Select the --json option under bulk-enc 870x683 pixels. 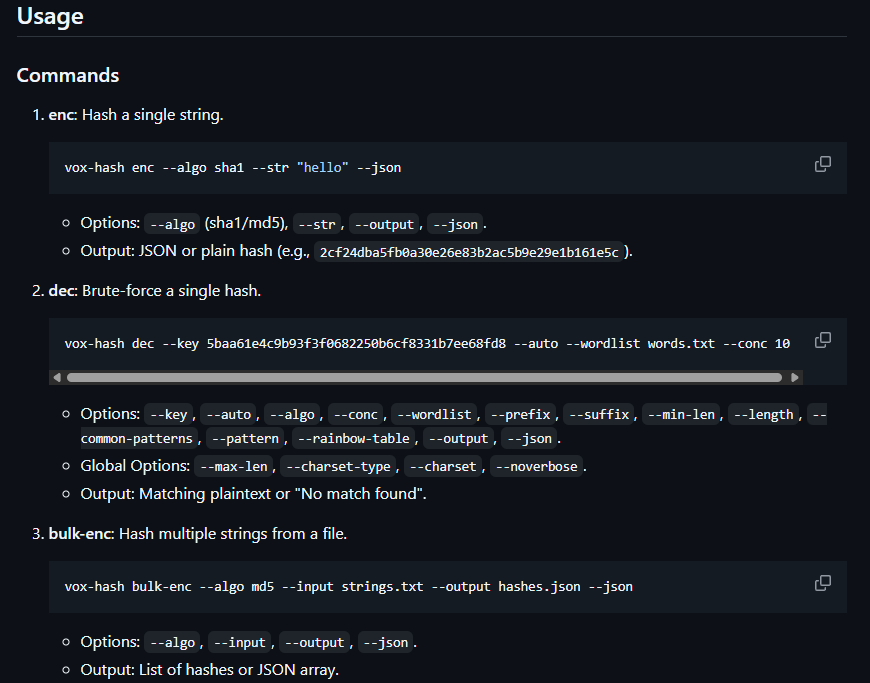(x=386, y=642)
